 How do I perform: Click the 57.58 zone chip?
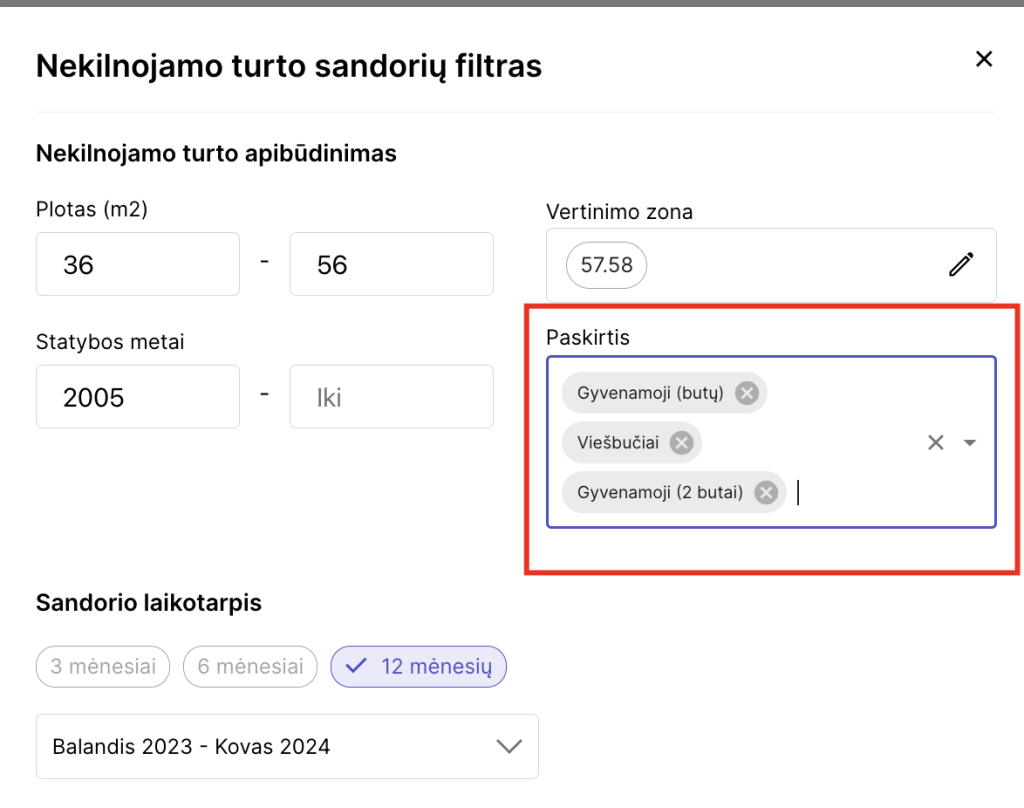[x=606, y=266]
